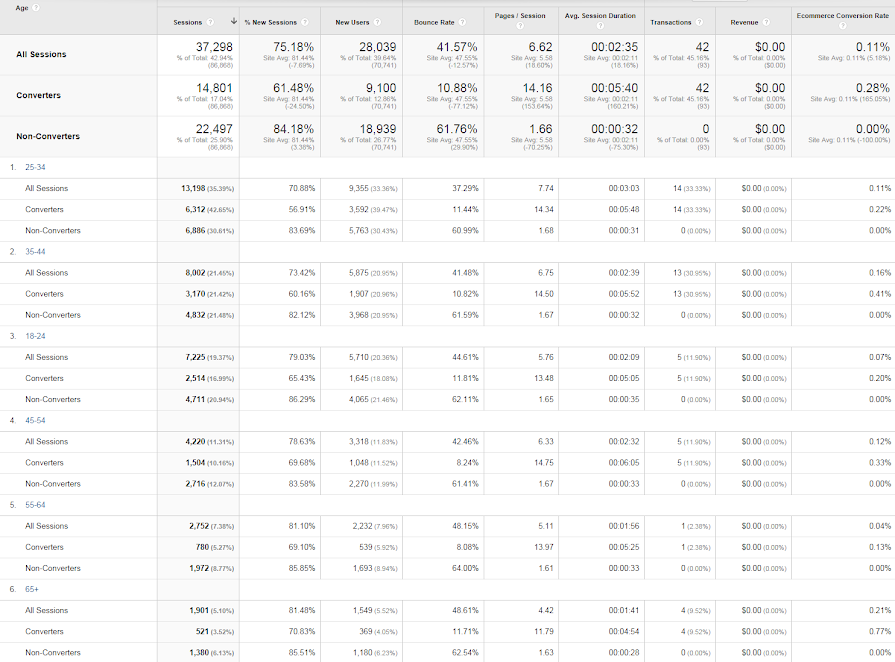Open the 45-54 age group link
Screen dimensions: 895x662
click(x=35, y=421)
